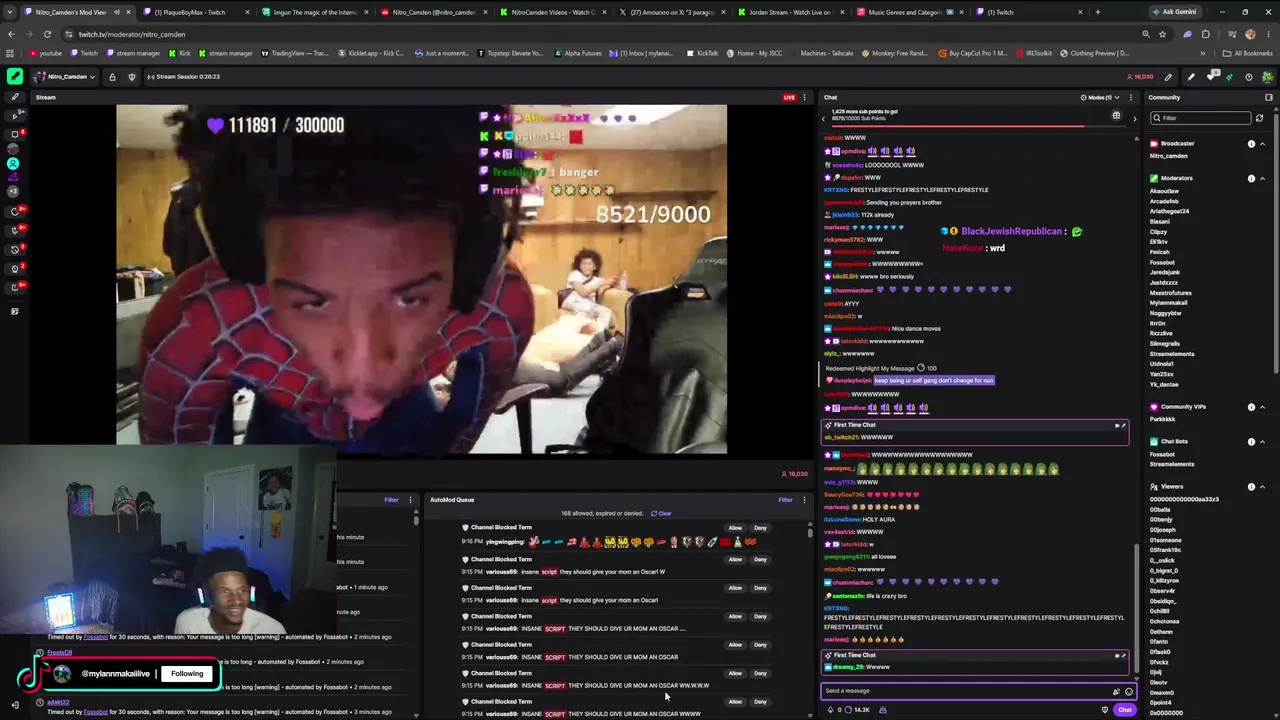Image resolution: width=1280 pixels, height=720 pixels.
Task: Click the pin icon left of Stream header
Action: click(15, 97)
